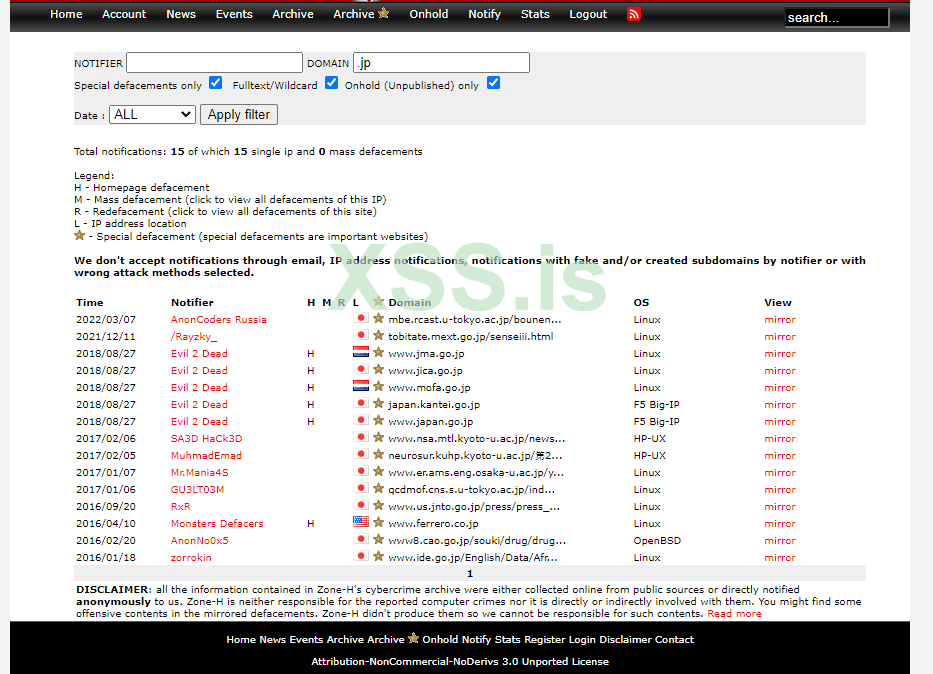Screen dimensions: 933x674
Task: Click the star next to tobitate.mext.go.jp
Action: [378, 335]
